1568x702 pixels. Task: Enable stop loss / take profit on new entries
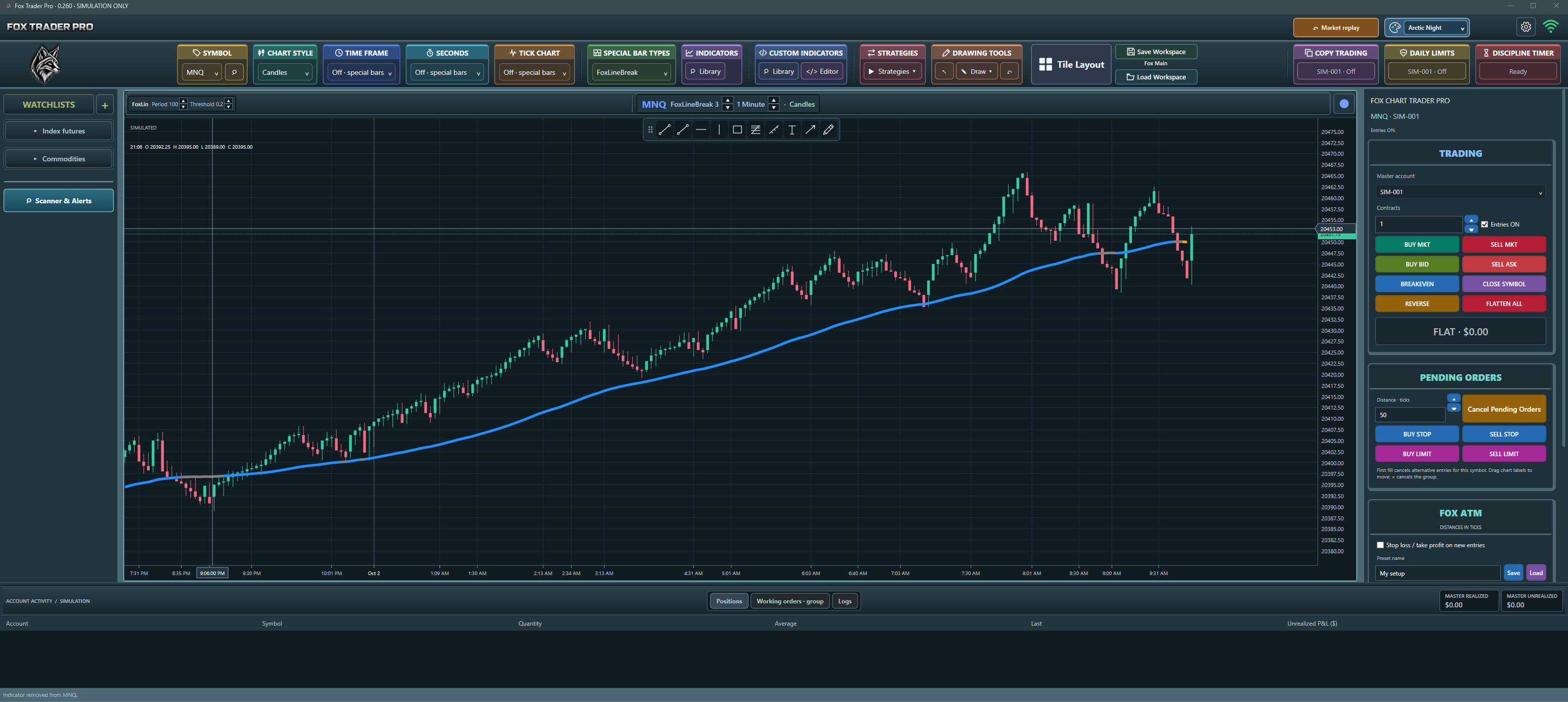pos(1380,545)
